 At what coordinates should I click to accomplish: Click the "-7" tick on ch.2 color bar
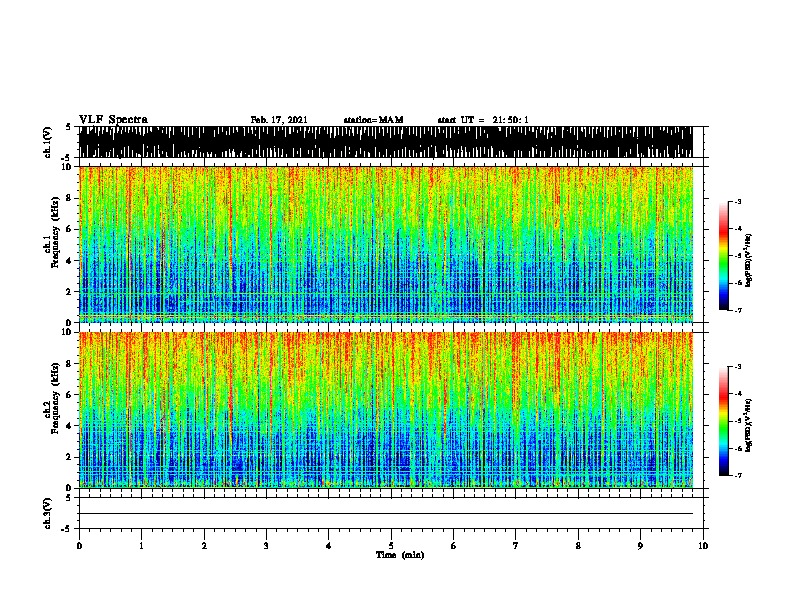pos(738,475)
